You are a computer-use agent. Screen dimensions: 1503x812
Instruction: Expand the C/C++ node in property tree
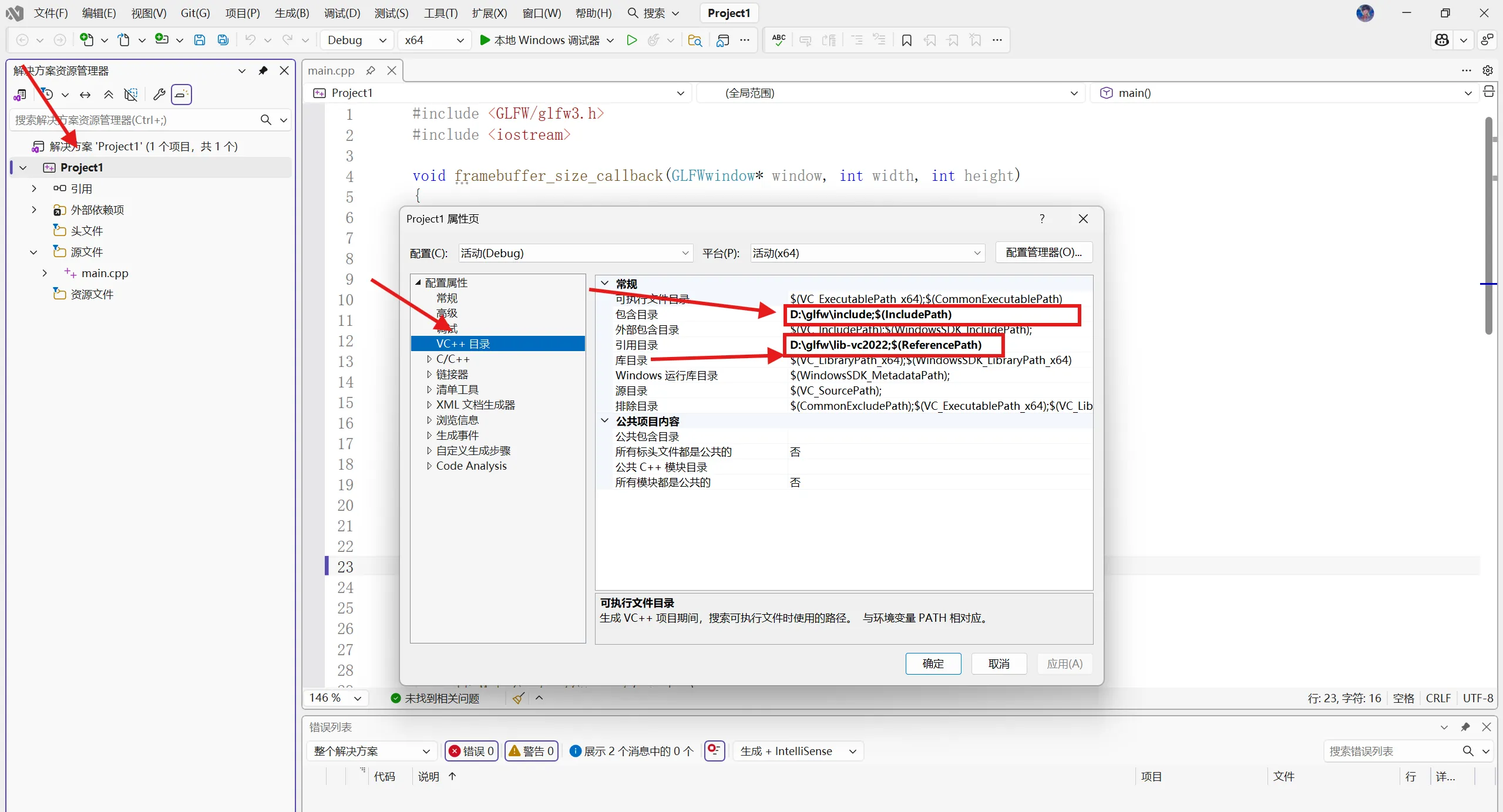pyautogui.click(x=429, y=359)
